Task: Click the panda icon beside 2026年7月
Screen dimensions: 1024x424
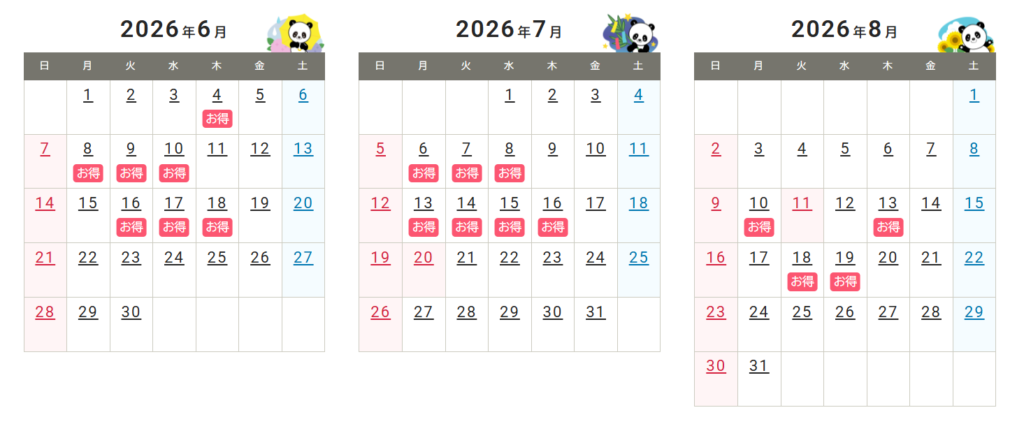Action: coord(630,34)
